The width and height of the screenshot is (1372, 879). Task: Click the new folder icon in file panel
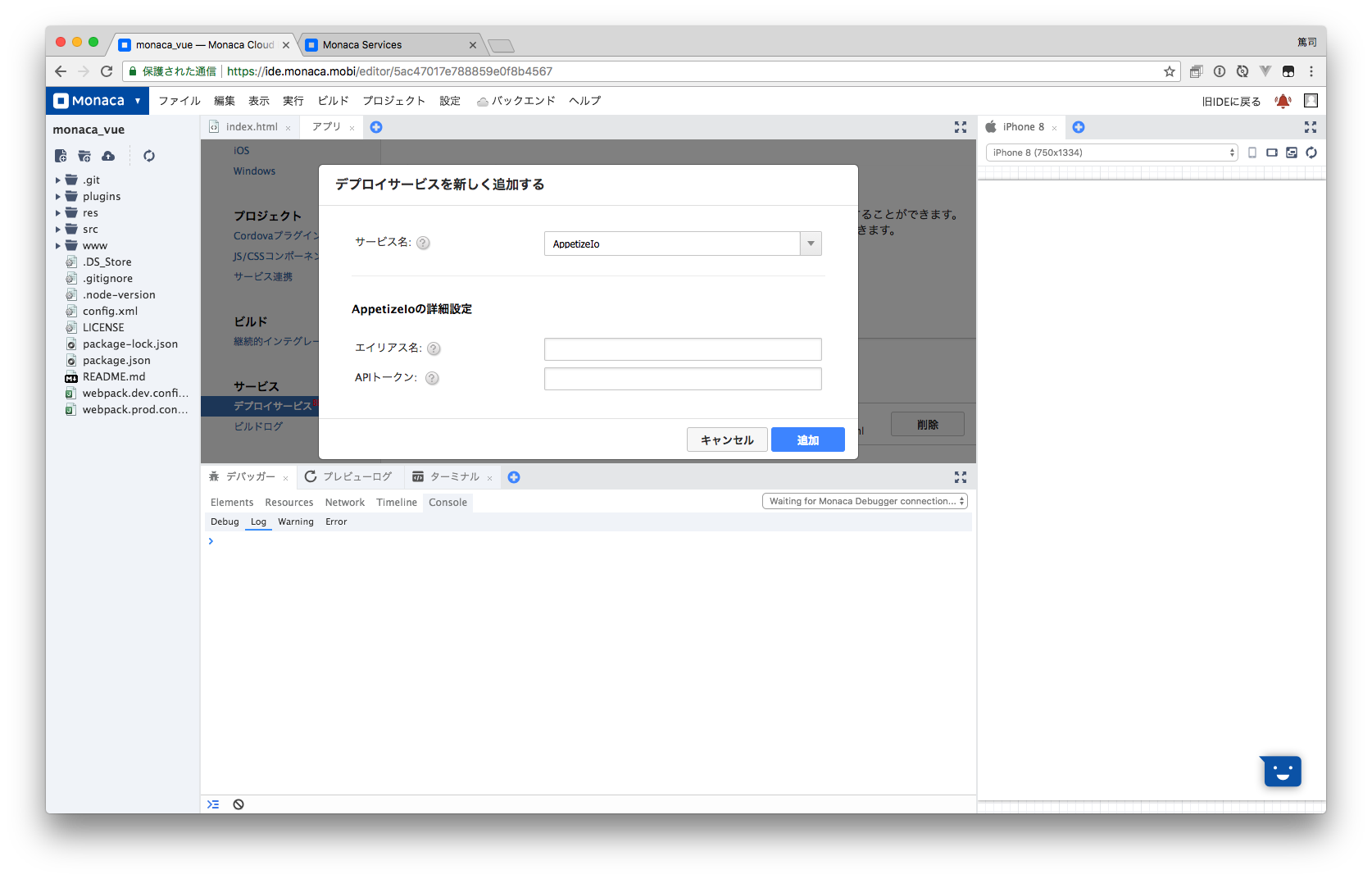point(84,156)
